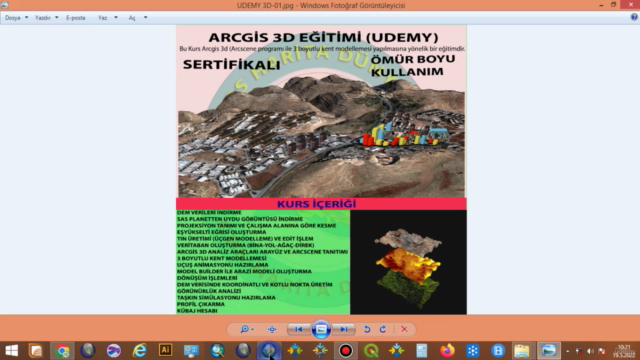640x360 pixels.
Task: Click the red record button app
Action: (346, 351)
